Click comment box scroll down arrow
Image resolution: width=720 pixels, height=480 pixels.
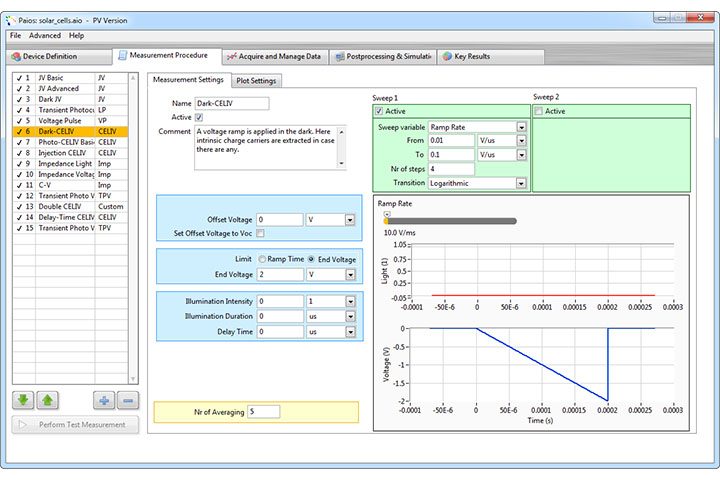click(341, 164)
